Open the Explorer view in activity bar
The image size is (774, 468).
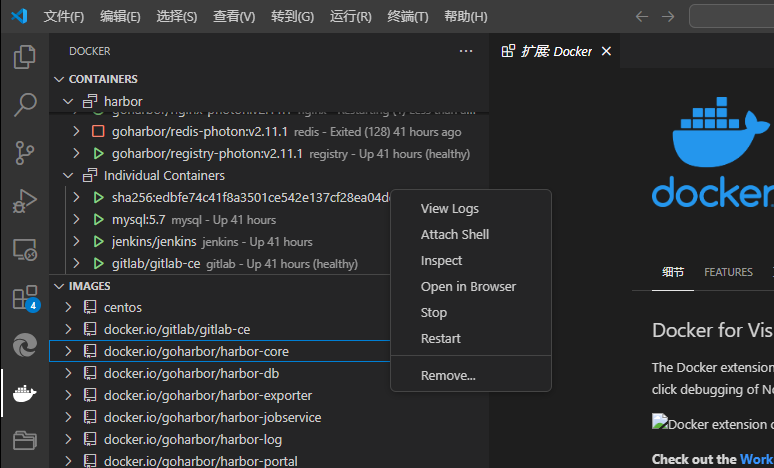click(25, 57)
